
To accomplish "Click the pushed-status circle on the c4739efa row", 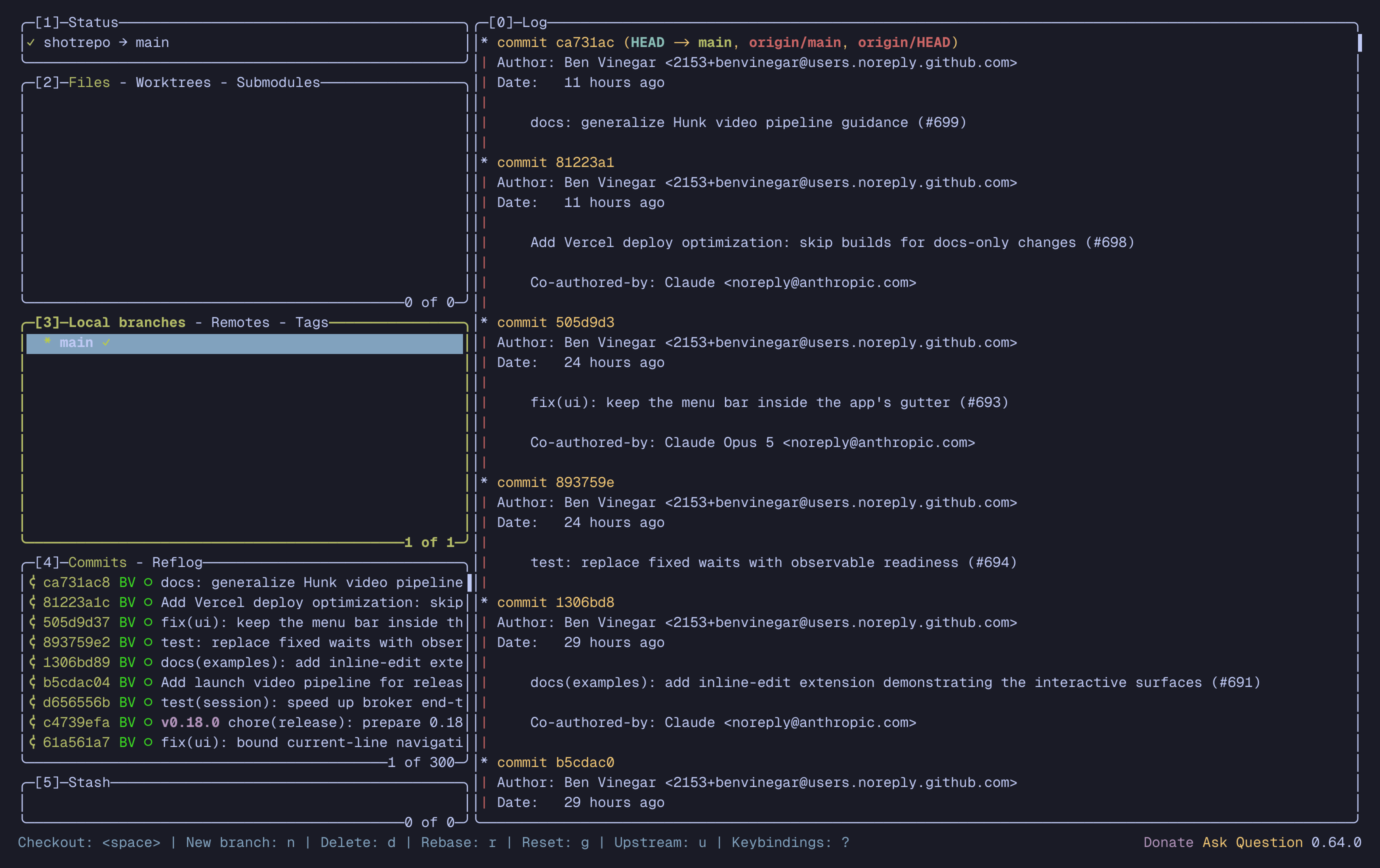I will [148, 723].
